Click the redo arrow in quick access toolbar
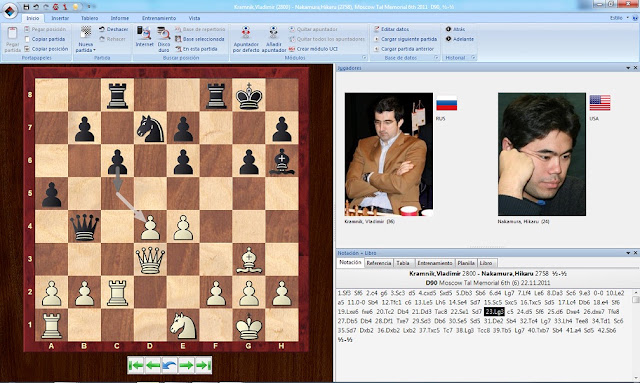 point(45,7)
